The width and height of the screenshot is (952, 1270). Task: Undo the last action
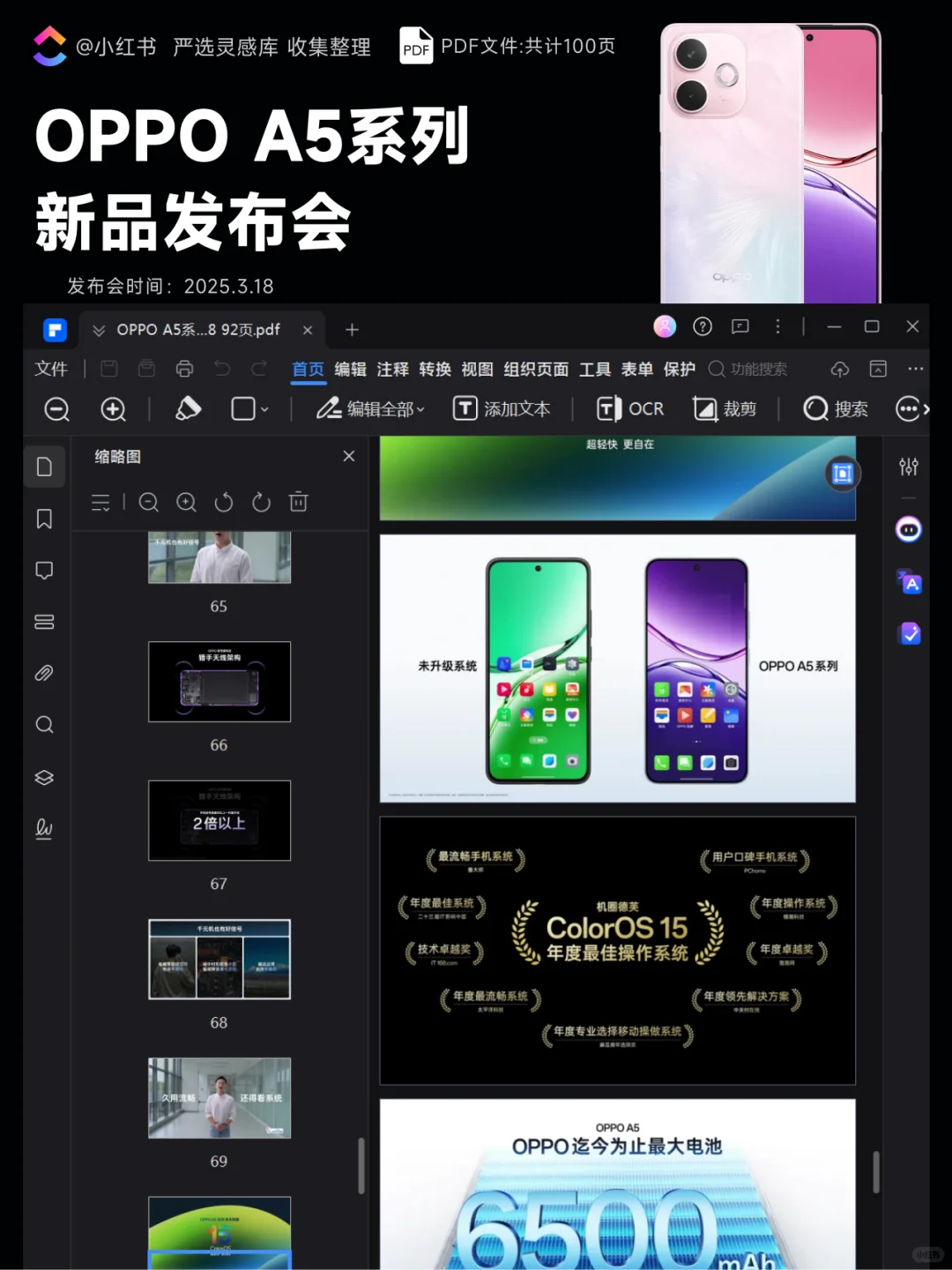[x=222, y=369]
